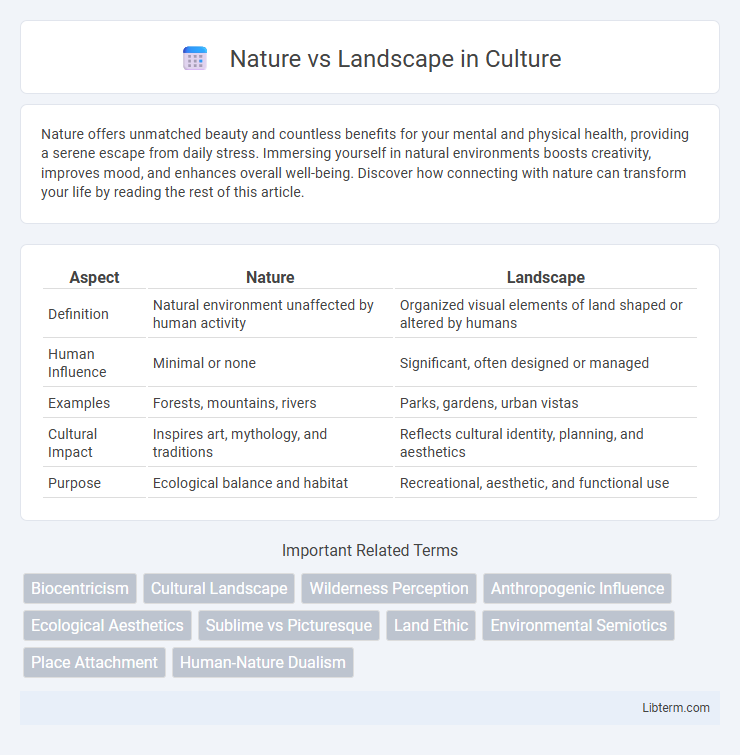Open the Biocentricism related term tag
Screen dimensions: 740x755
coord(80,588)
